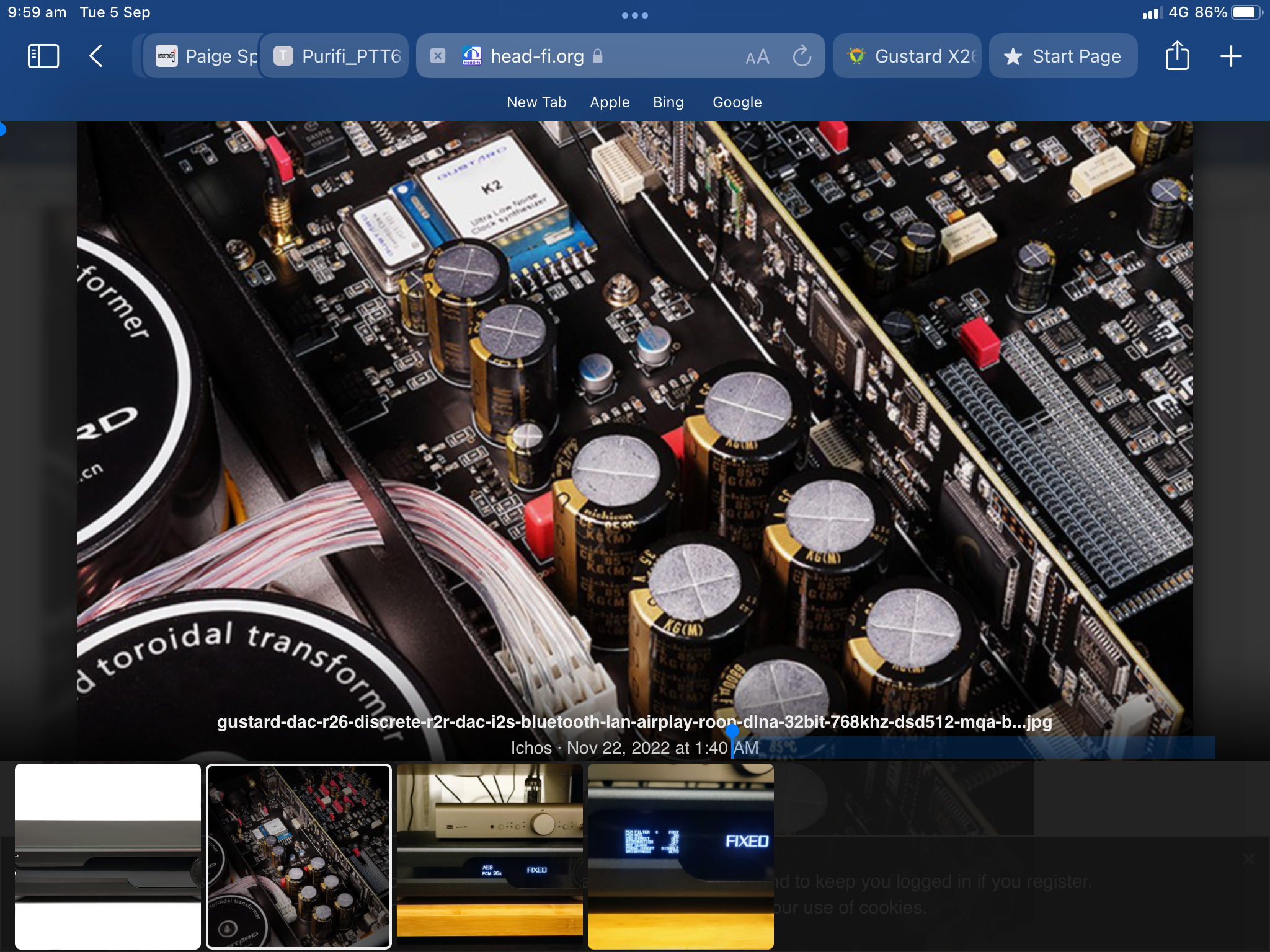Tap the Share icon
Image resolution: width=1270 pixels, height=952 pixels.
(1177, 56)
